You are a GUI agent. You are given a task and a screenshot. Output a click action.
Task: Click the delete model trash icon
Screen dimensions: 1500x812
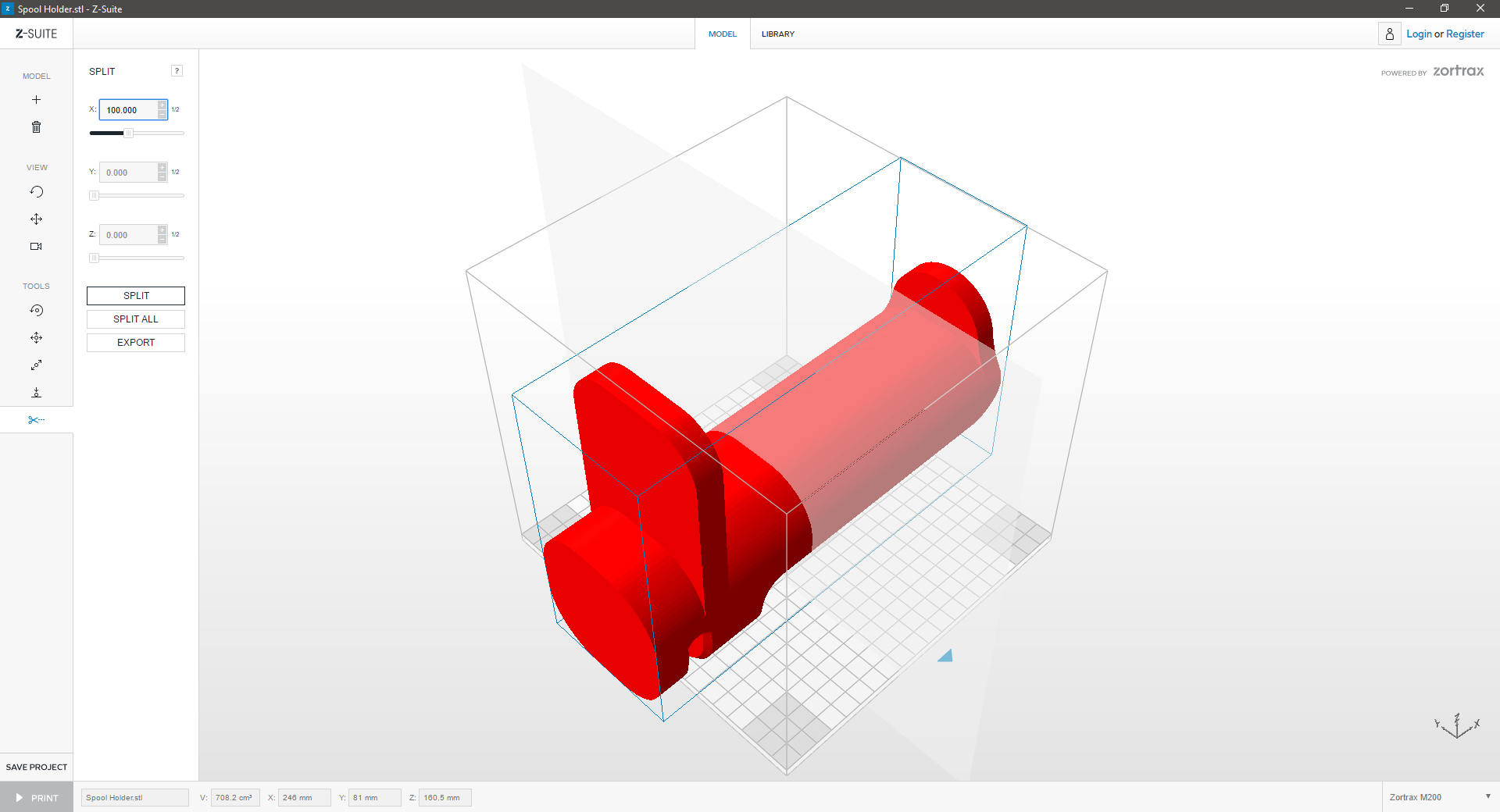(36, 127)
